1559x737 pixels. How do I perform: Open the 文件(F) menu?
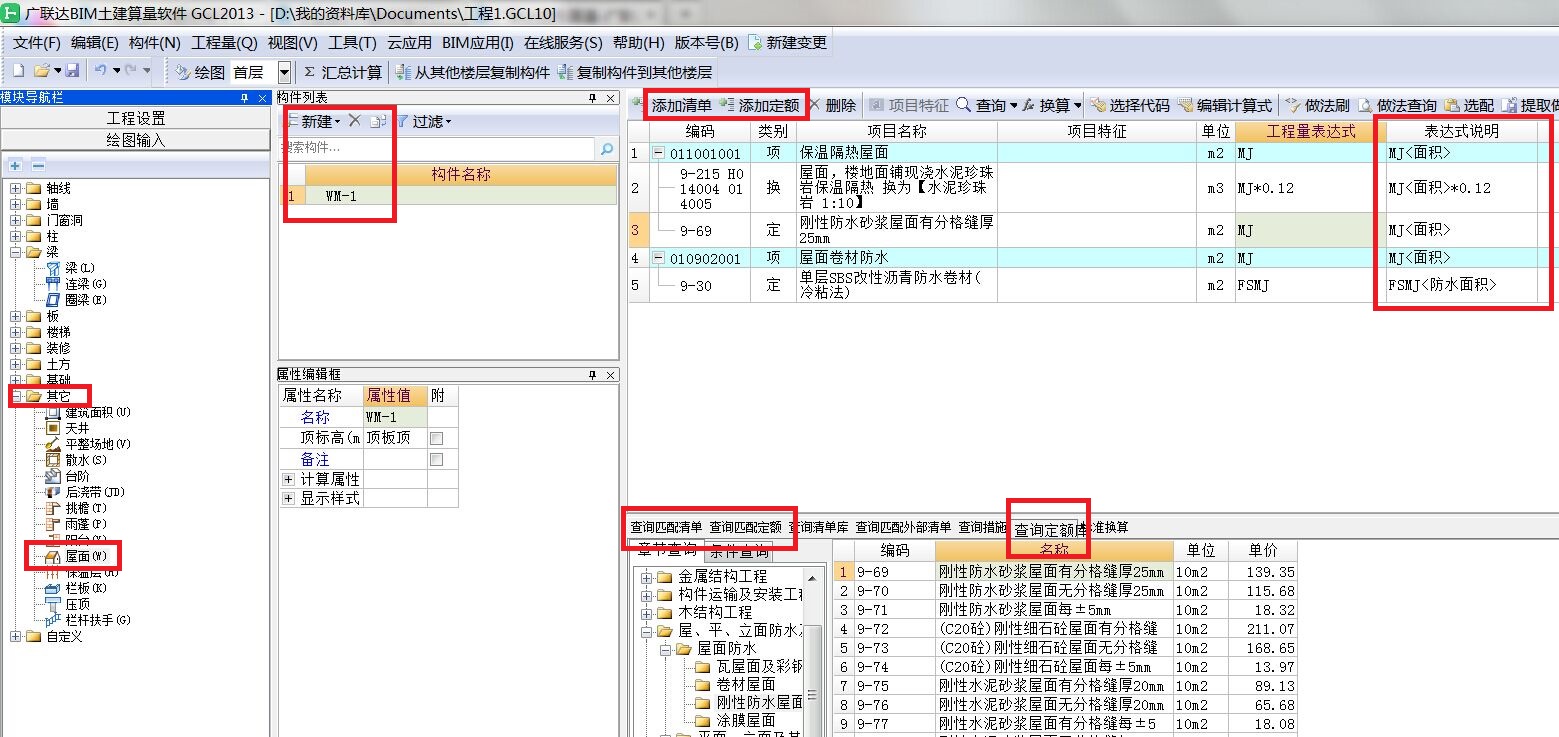(x=37, y=43)
